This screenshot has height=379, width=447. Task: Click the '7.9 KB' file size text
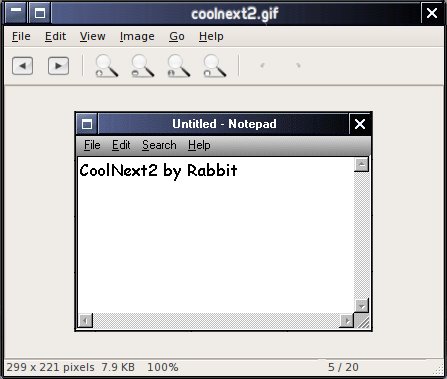(118, 367)
